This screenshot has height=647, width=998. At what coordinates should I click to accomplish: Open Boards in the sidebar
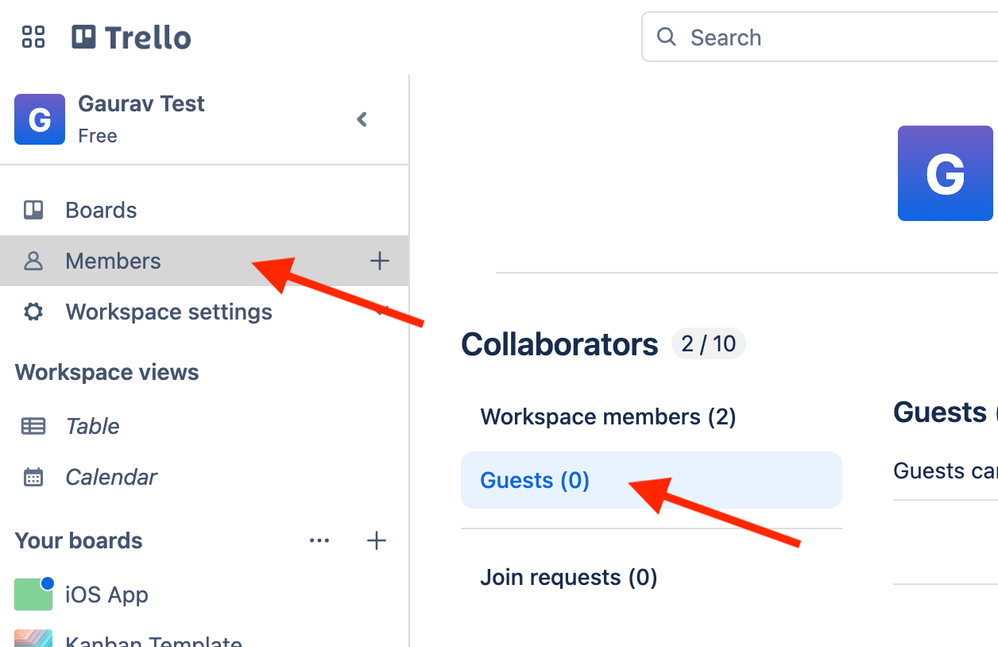point(204,210)
